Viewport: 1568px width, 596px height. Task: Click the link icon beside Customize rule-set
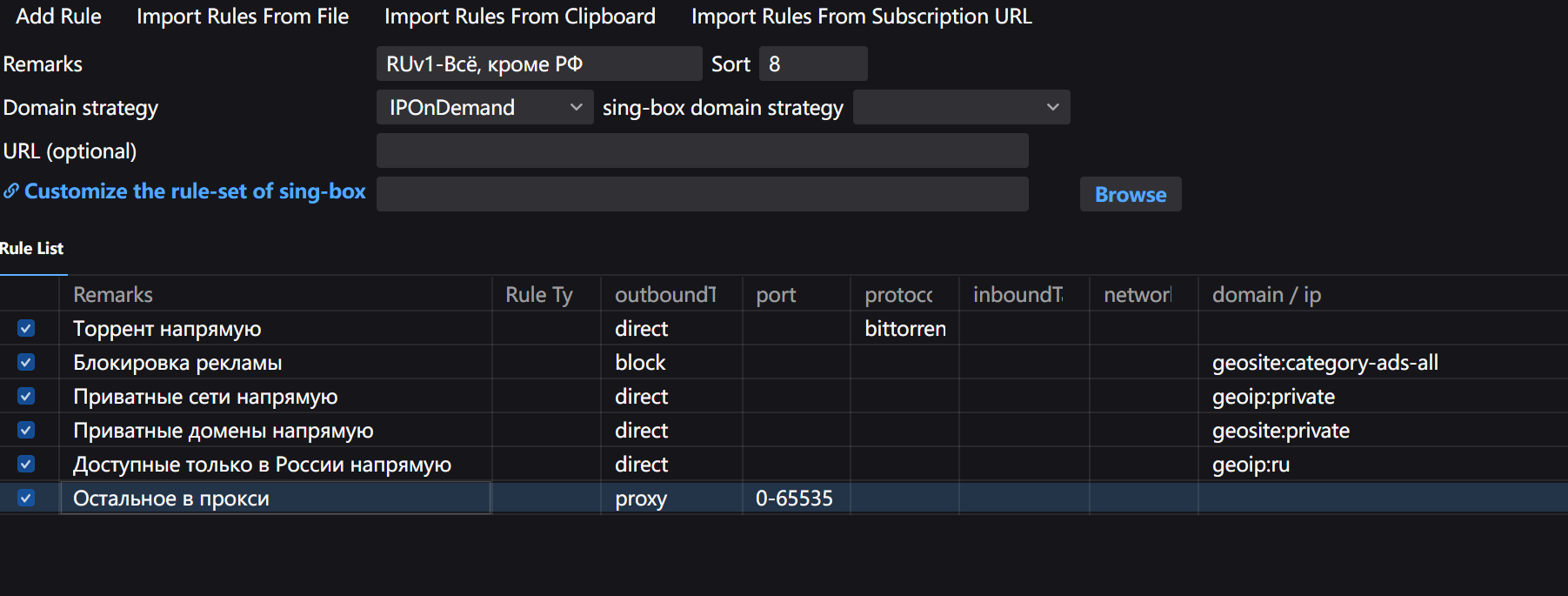click(10, 191)
